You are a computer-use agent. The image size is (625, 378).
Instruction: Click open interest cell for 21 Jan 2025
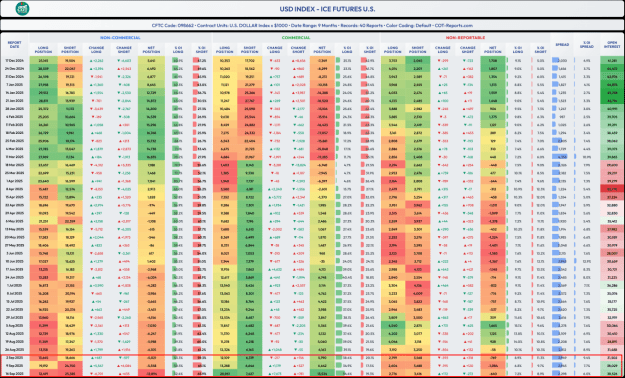click(612, 100)
